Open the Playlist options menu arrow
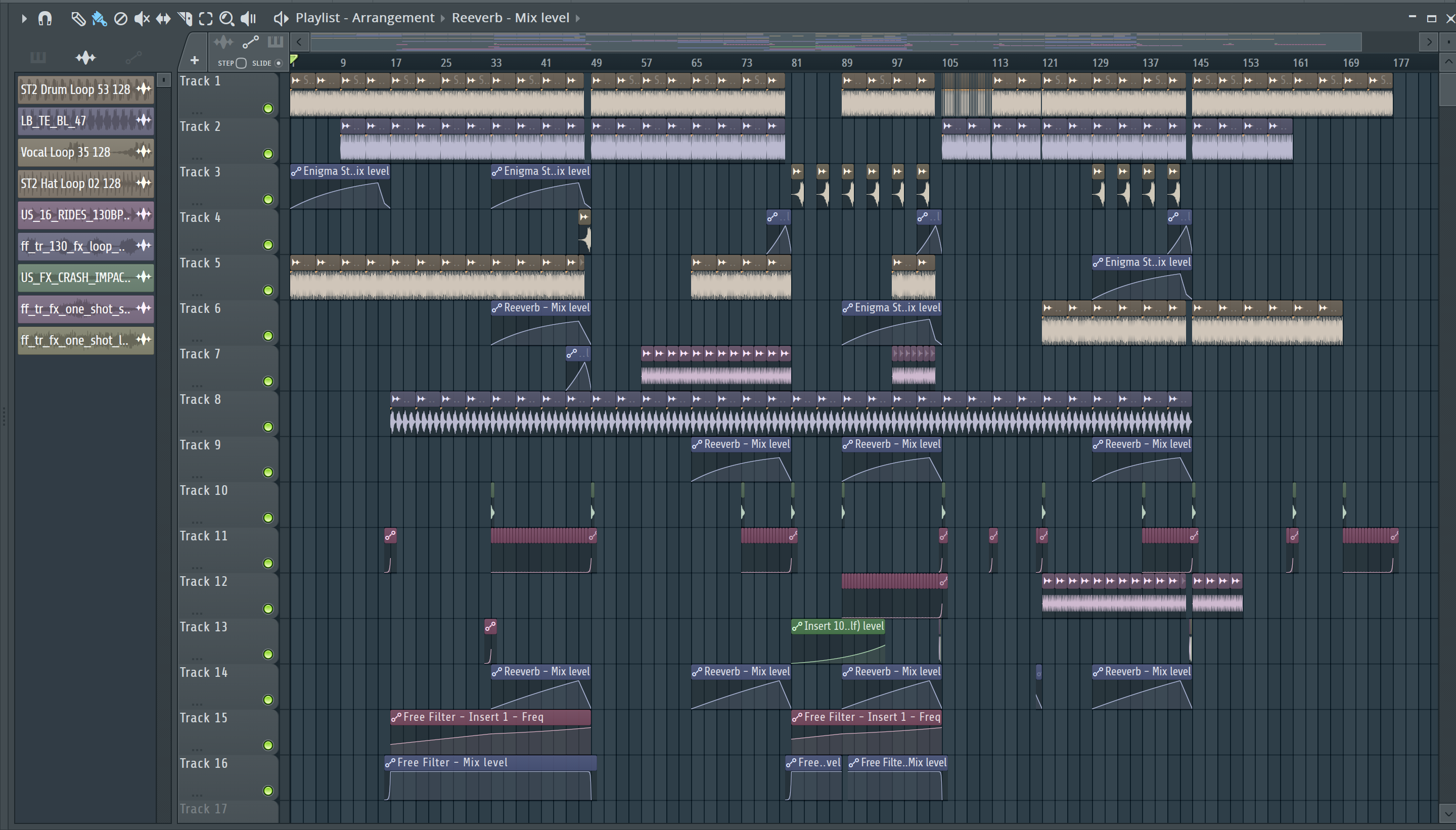Screen dimensions: 1456x830 [23, 18]
